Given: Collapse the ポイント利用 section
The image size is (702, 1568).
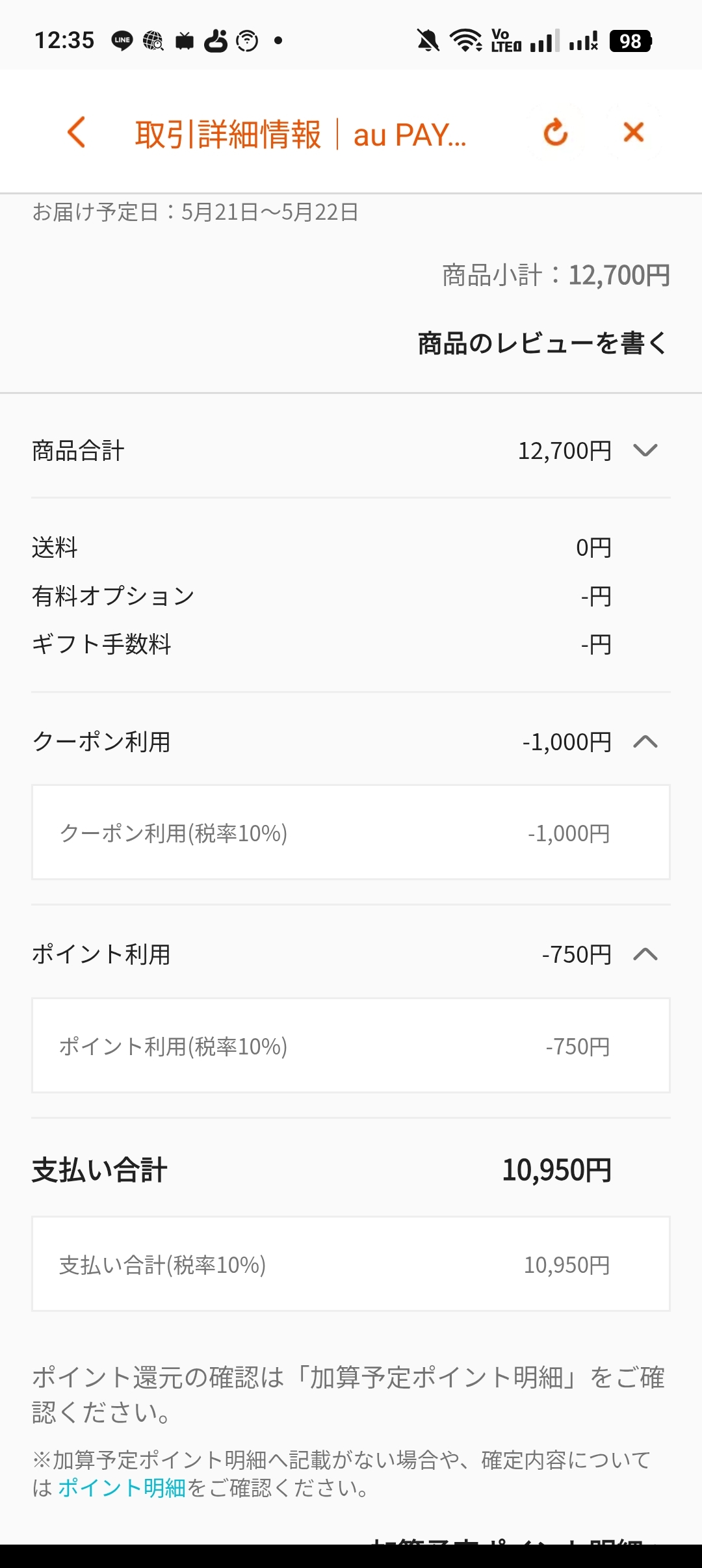Looking at the screenshot, I should (x=645, y=954).
